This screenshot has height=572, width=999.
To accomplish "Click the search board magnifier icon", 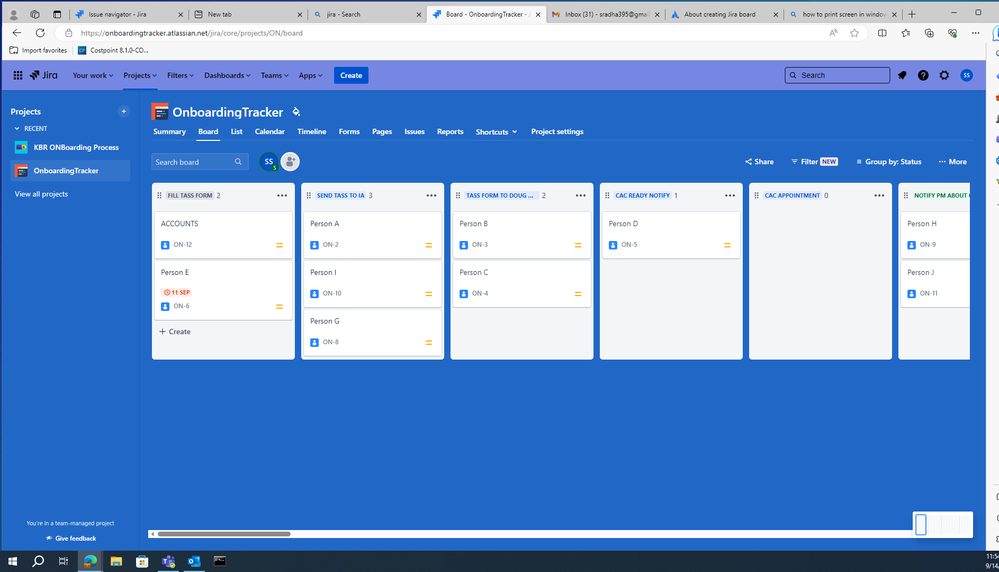I will (238, 162).
